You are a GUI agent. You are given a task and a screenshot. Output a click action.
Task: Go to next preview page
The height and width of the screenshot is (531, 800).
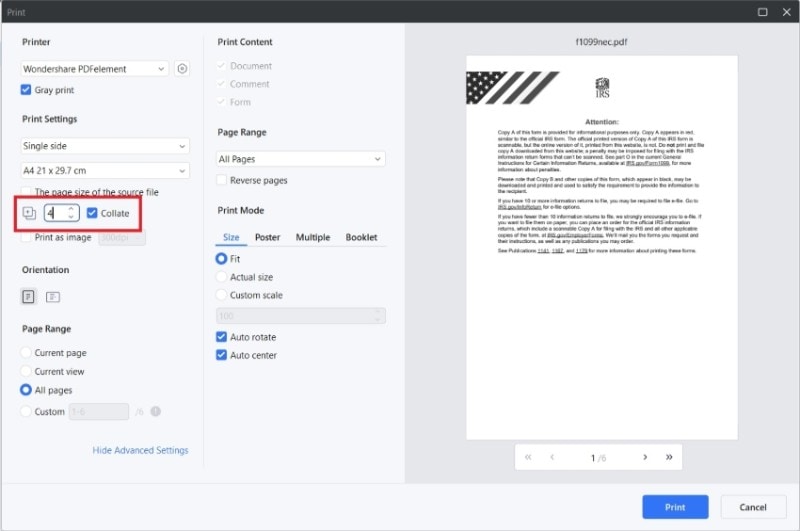[645, 457]
